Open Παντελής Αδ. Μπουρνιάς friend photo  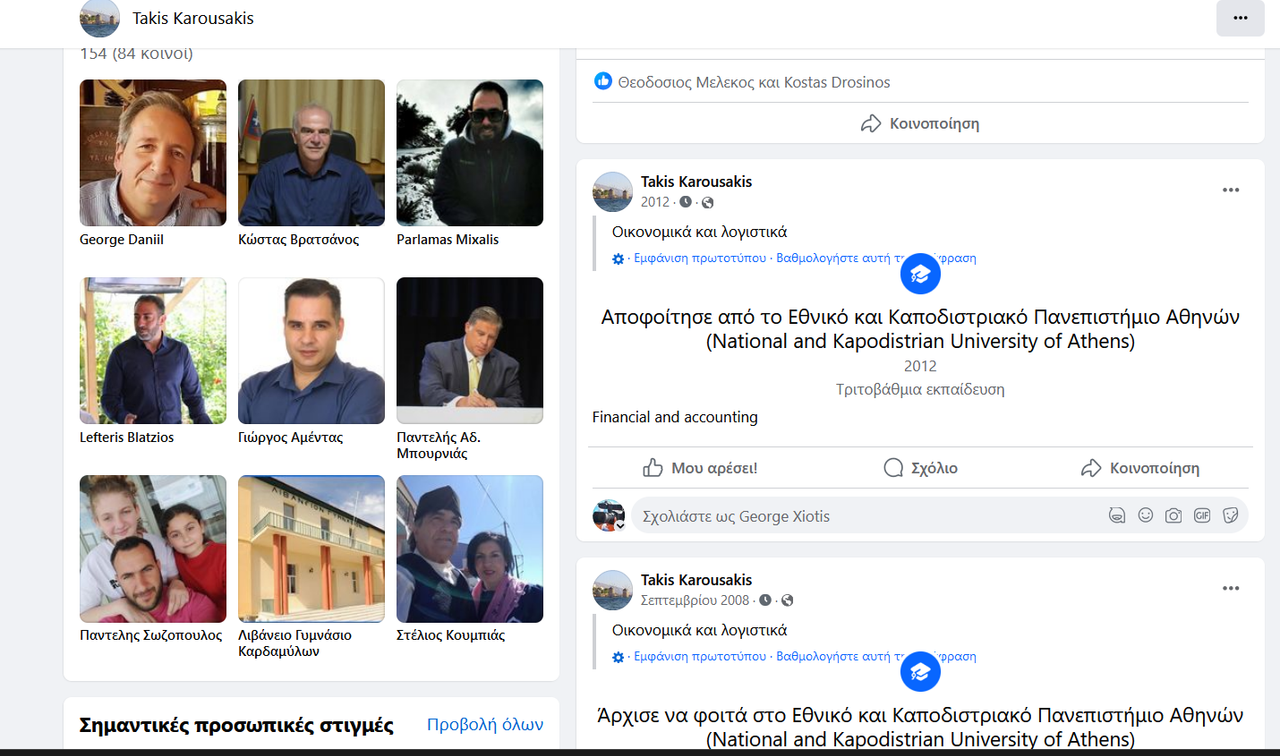tap(470, 351)
